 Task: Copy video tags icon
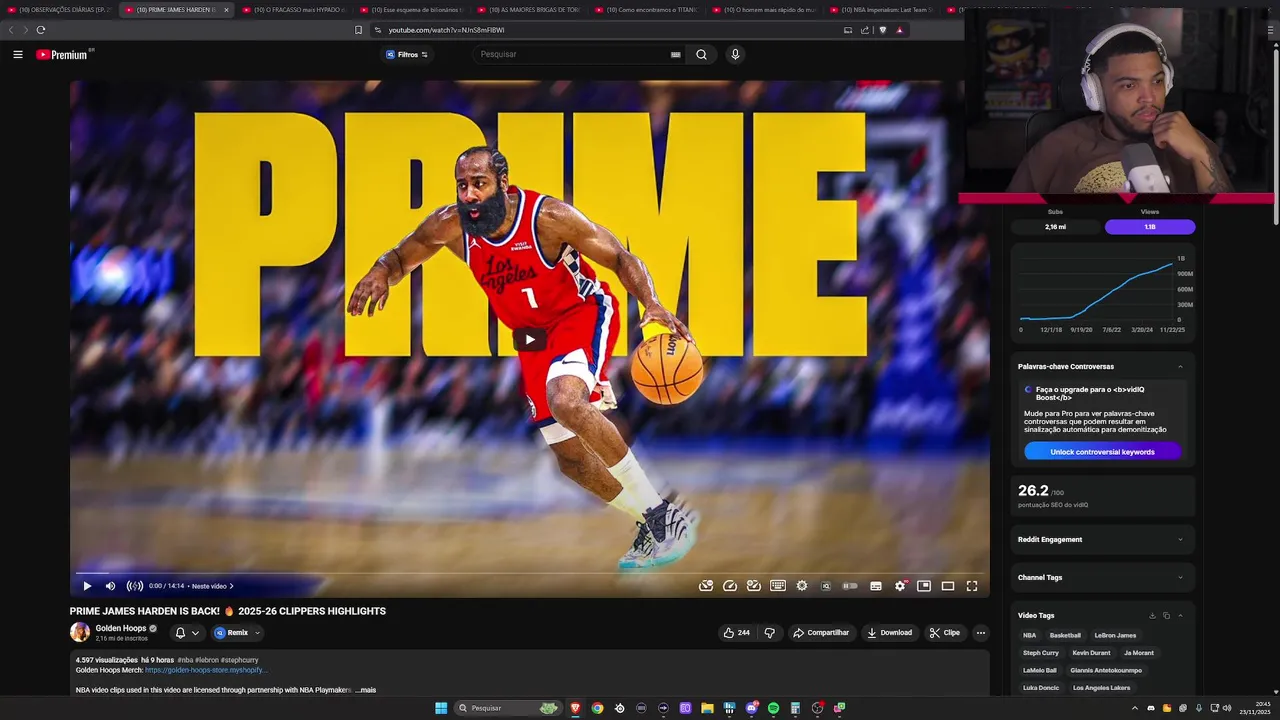(1166, 615)
